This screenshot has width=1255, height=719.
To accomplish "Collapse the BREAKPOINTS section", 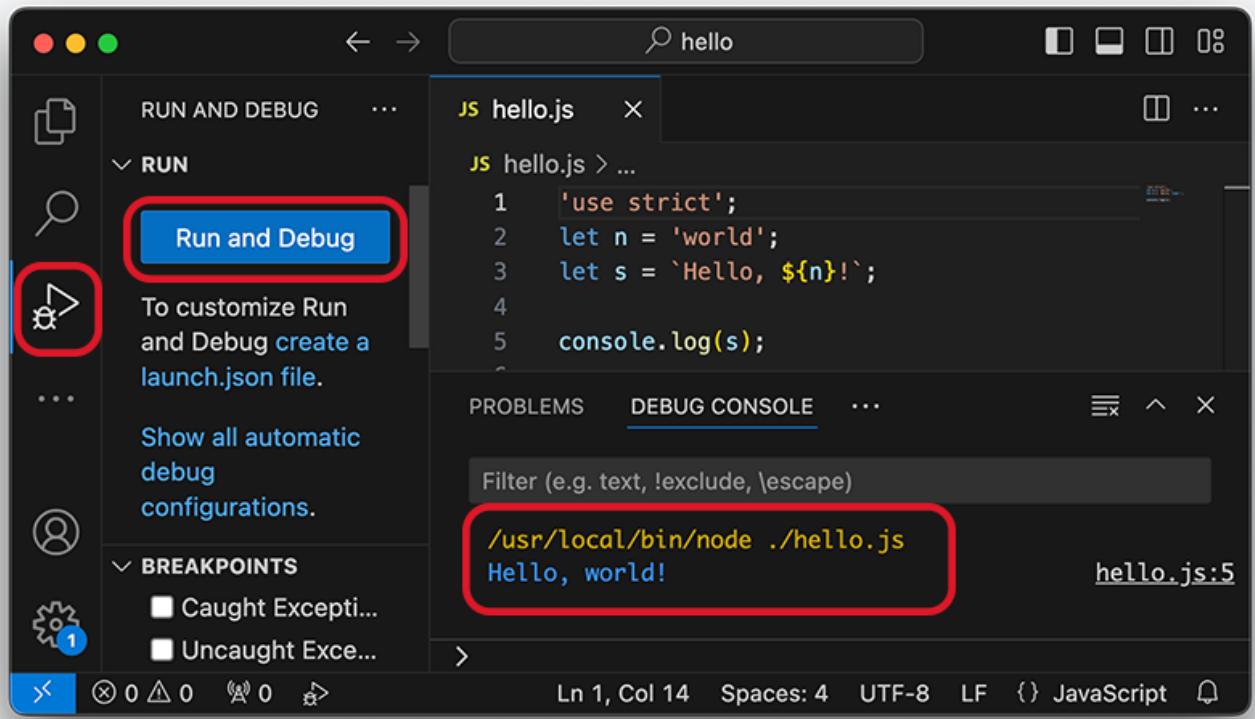I will pyautogui.click(x=123, y=566).
